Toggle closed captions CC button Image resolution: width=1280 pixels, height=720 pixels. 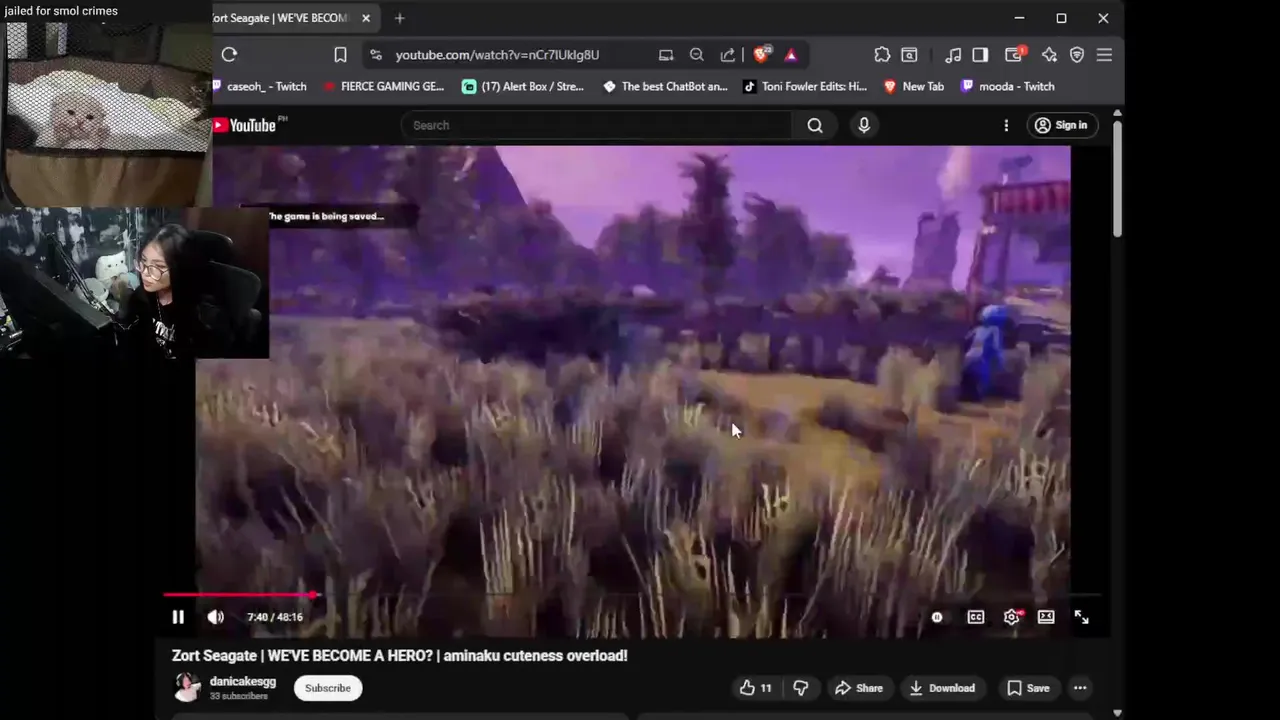point(976,617)
